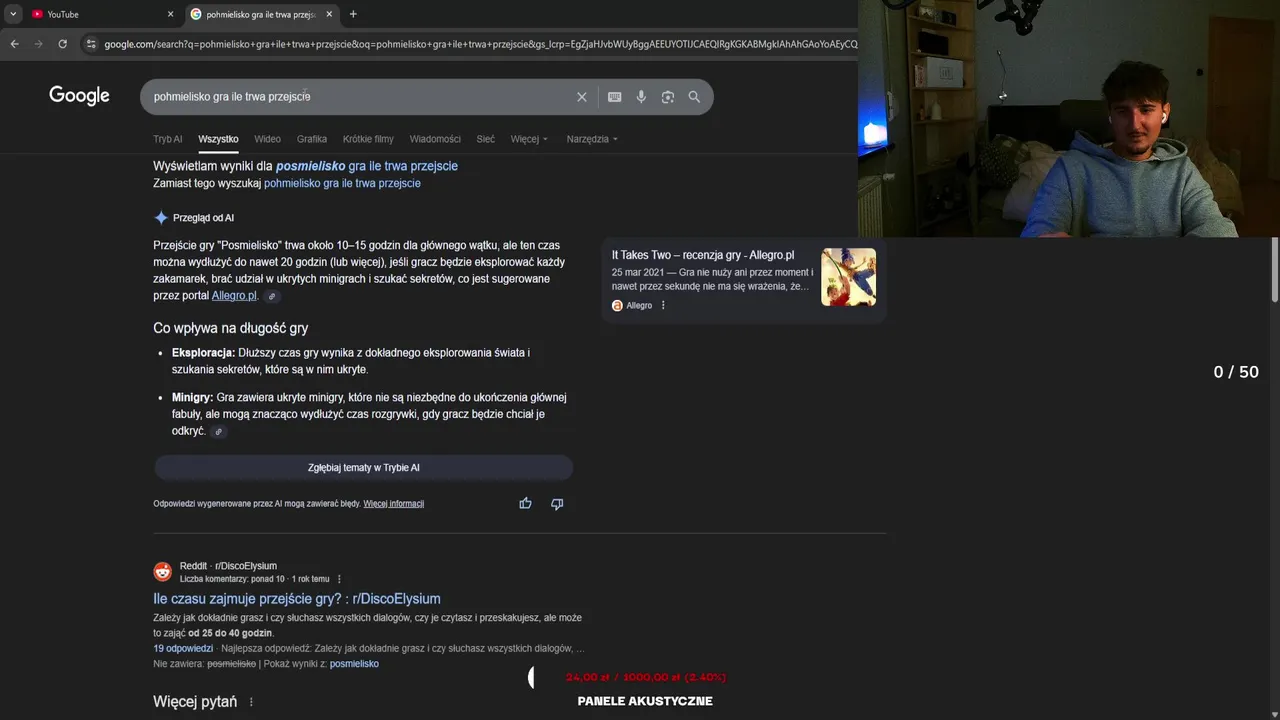Click Zgłębiaj tematy w Trybie AI button
Image resolution: width=1280 pixels, height=720 pixels.
(x=363, y=467)
